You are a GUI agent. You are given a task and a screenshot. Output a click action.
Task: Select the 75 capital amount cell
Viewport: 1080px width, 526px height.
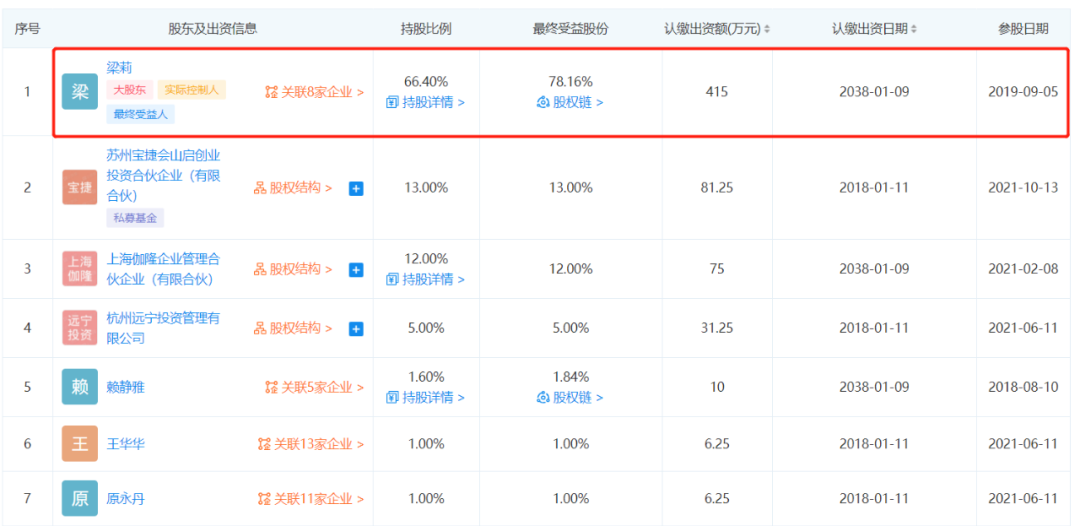pyautogui.click(x=717, y=269)
